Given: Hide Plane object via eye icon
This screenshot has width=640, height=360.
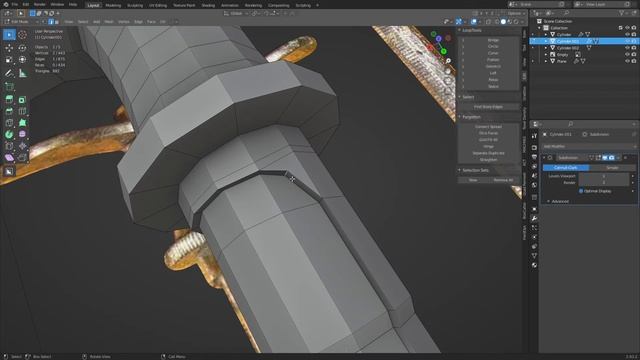Looking at the screenshot, I should [x=627, y=61].
